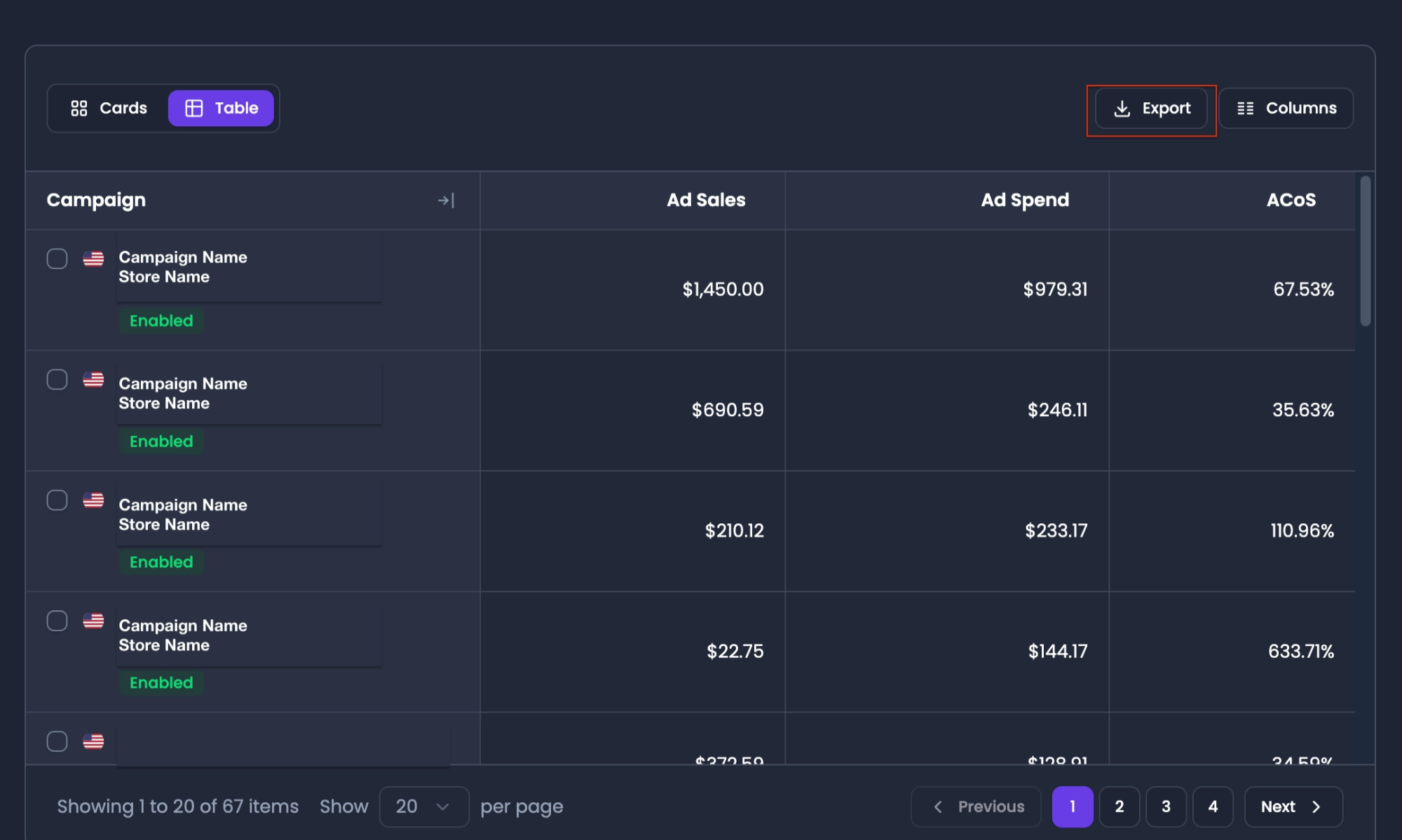
Task: Click US flag icon in the 35.63% ACoS row
Action: tap(93, 380)
